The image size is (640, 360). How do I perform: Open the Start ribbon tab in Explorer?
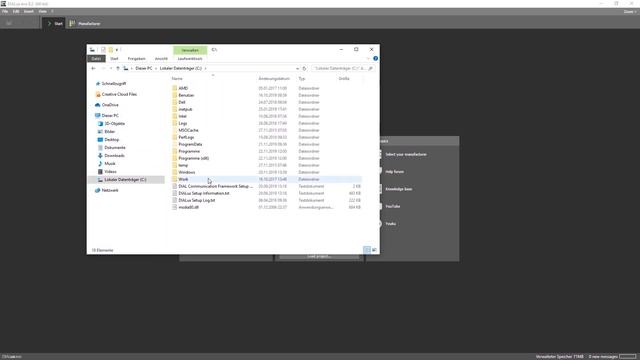[114, 59]
